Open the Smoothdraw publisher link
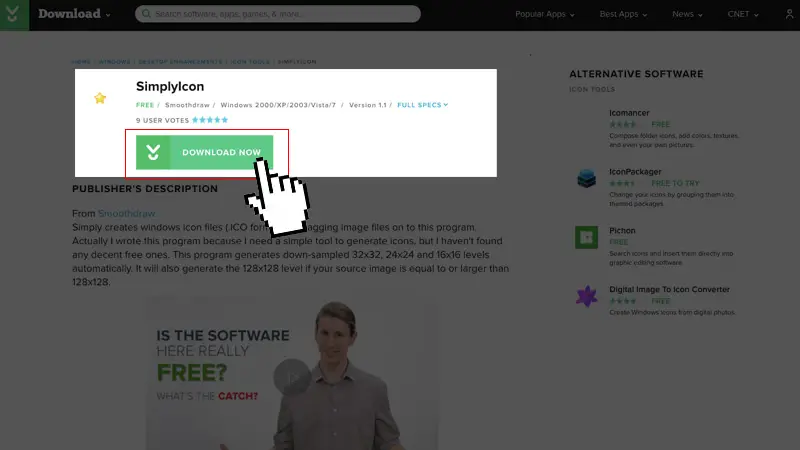Viewport: 800px width, 450px height. pyautogui.click(x=127, y=213)
